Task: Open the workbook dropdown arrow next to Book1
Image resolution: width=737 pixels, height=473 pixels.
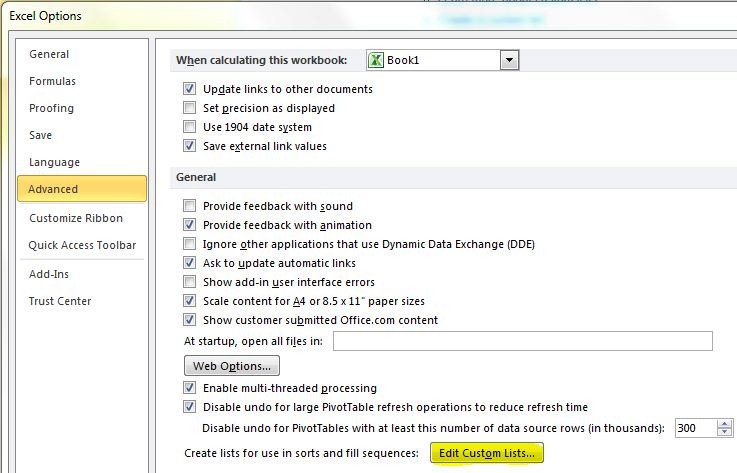Action: pos(510,60)
